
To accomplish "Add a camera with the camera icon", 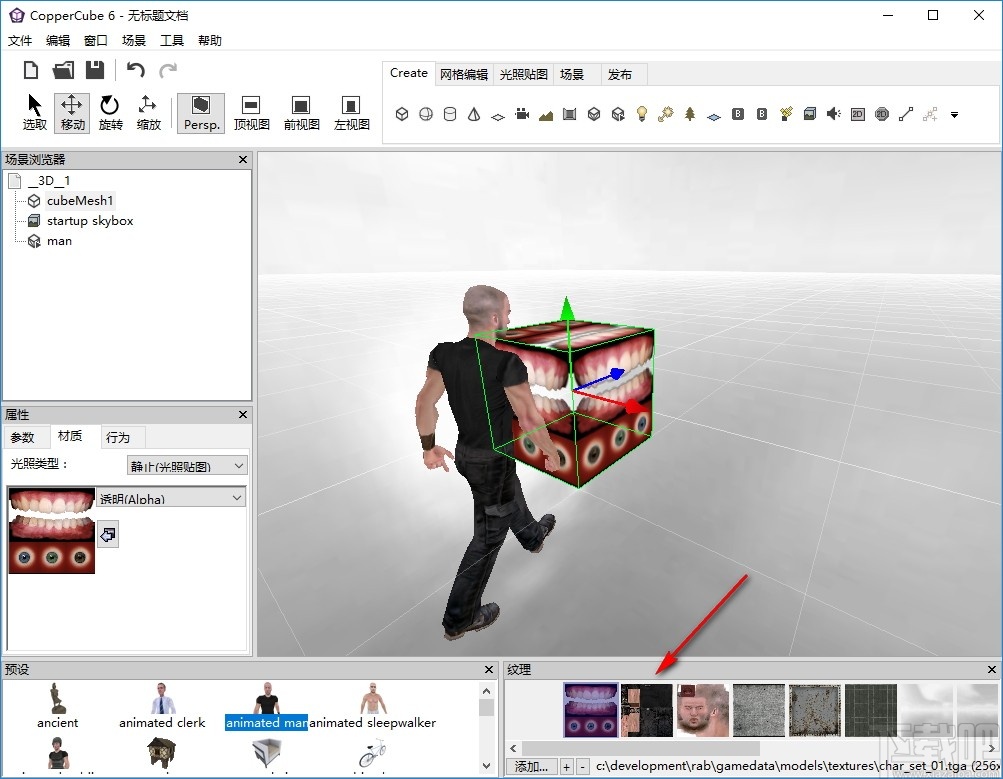I will pos(521,114).
